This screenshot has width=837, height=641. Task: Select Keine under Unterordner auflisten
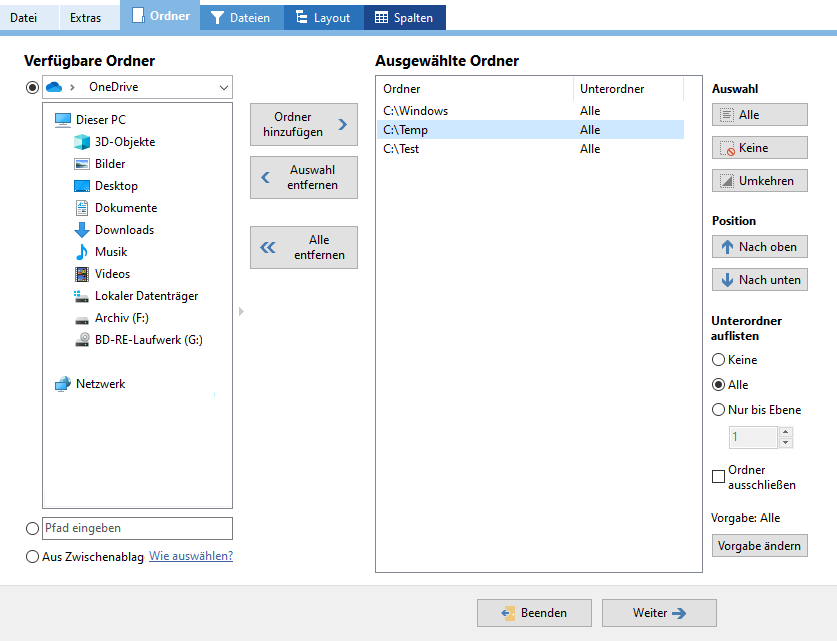[x=718, y=360]
